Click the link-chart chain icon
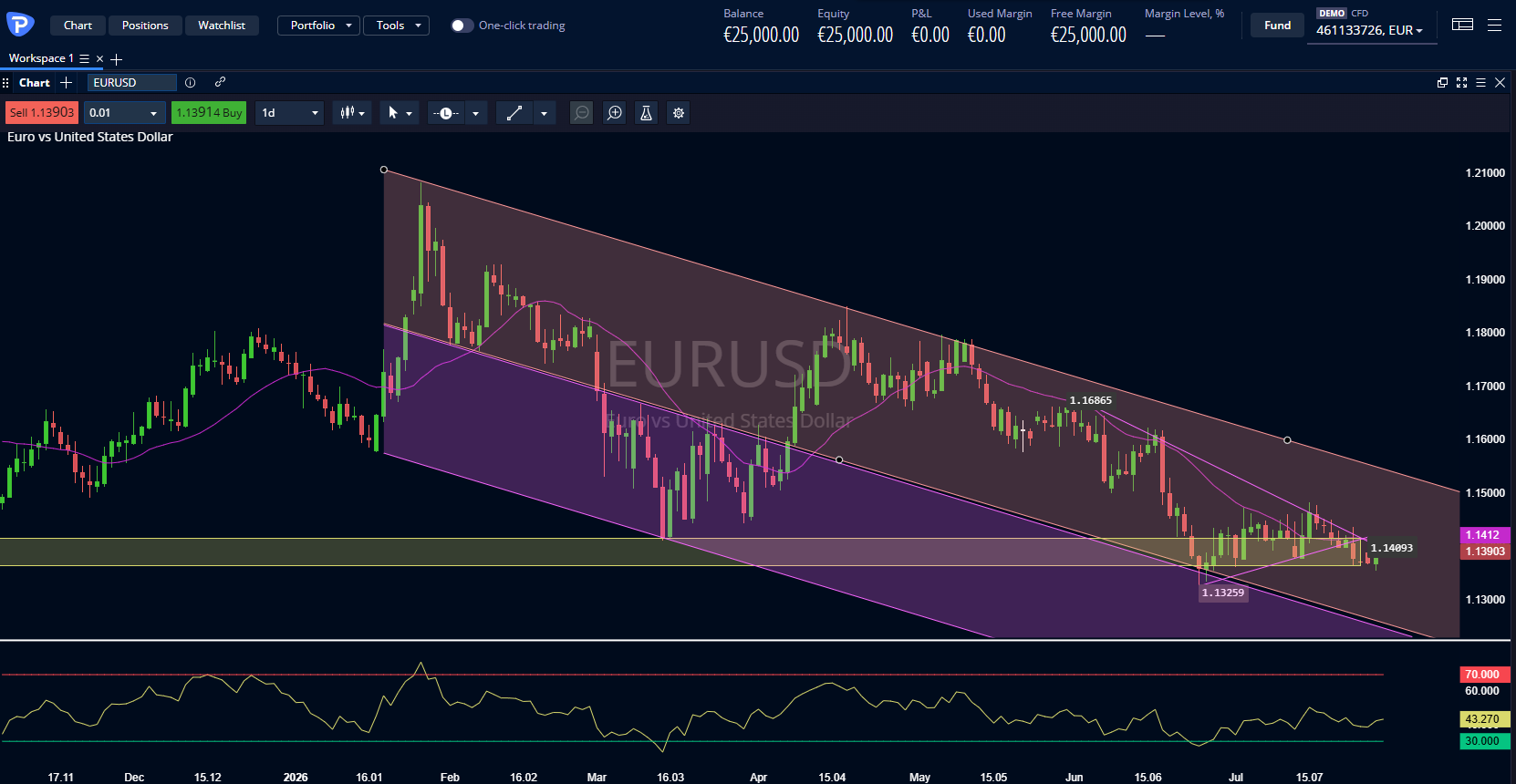Viewport: 1516px width, 784px height. 220,82
